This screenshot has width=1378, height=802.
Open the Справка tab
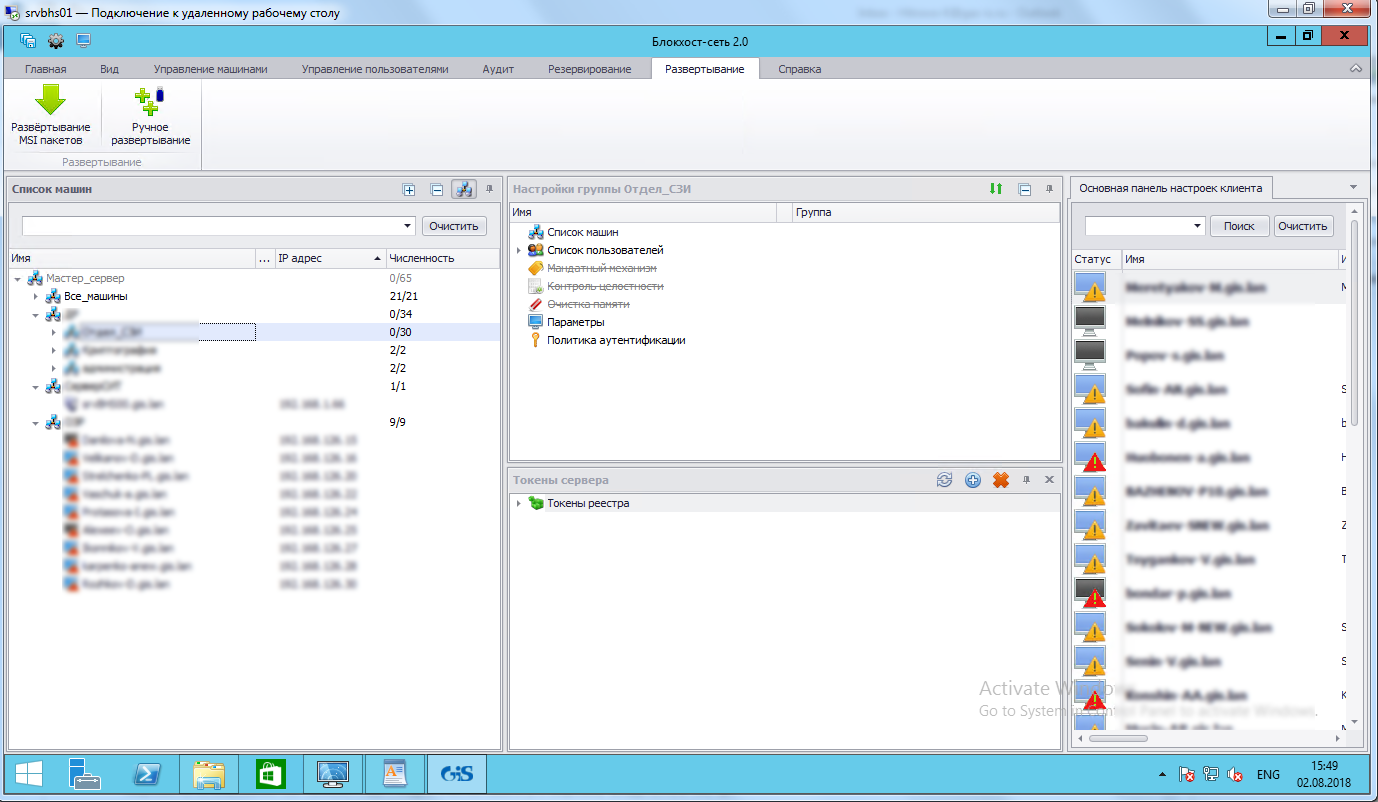(x=800, y=69)
